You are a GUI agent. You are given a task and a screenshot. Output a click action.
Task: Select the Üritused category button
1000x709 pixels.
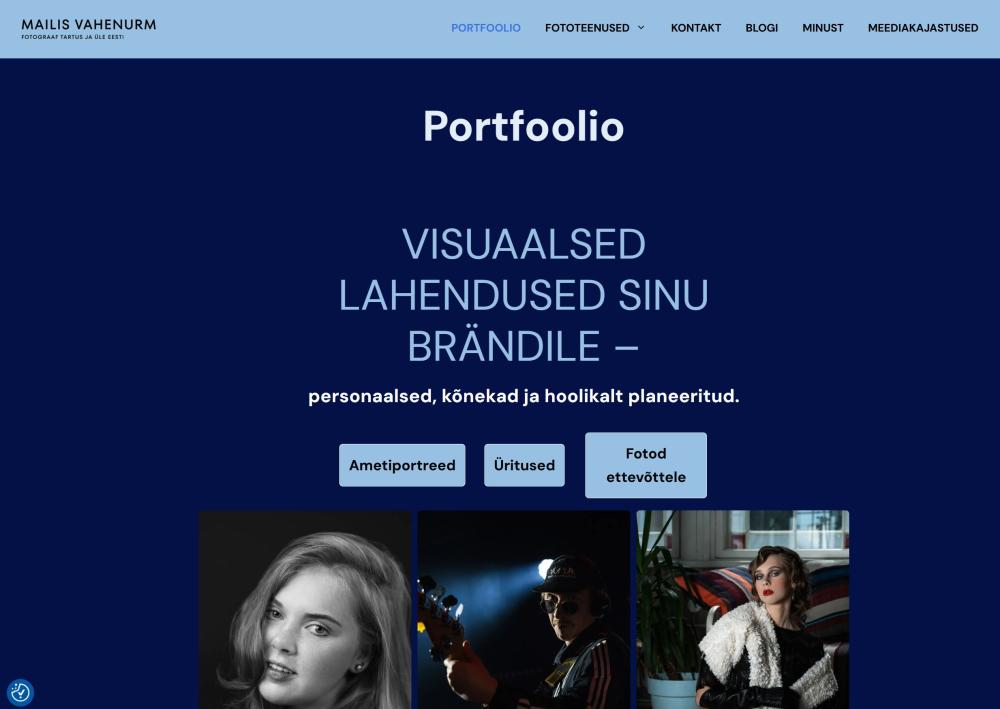click(524, 465)
